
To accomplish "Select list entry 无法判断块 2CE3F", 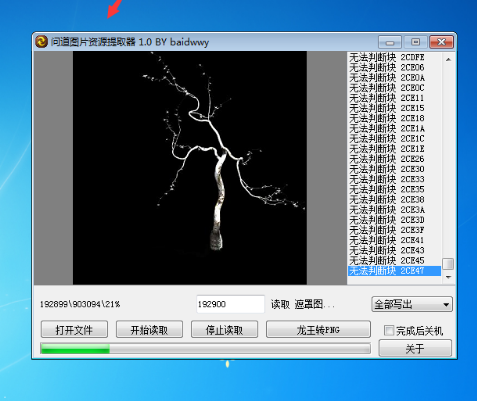I will [x=394, y=230].
